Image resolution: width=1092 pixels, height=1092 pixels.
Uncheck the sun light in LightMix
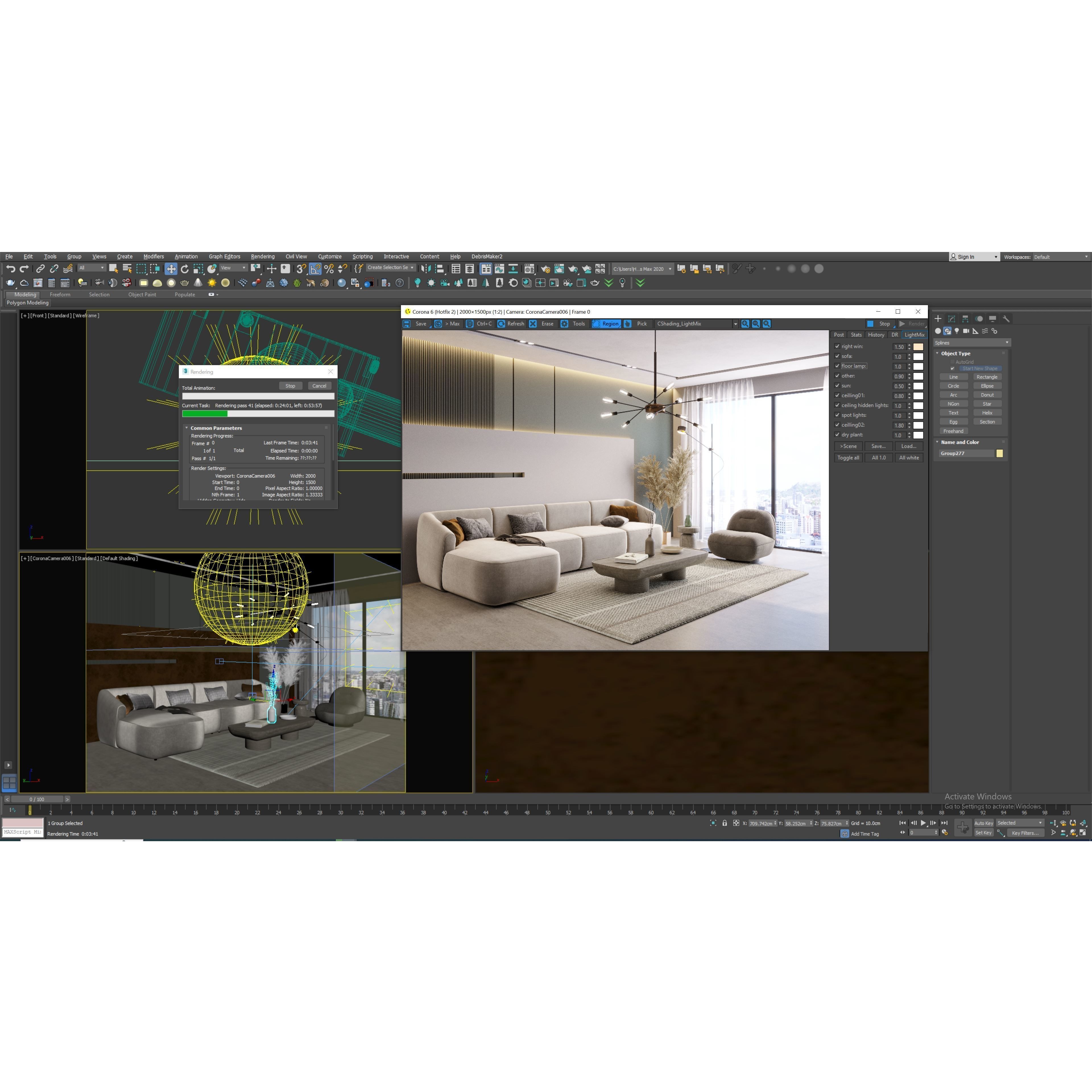(837, 386)
